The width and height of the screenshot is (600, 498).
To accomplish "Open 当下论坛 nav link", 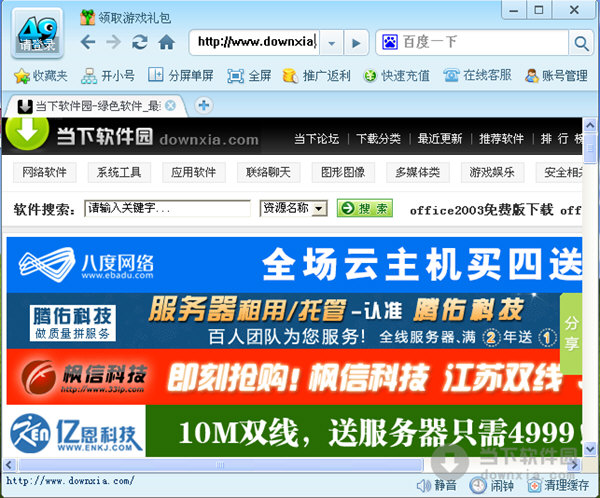I will click(316, 139).
